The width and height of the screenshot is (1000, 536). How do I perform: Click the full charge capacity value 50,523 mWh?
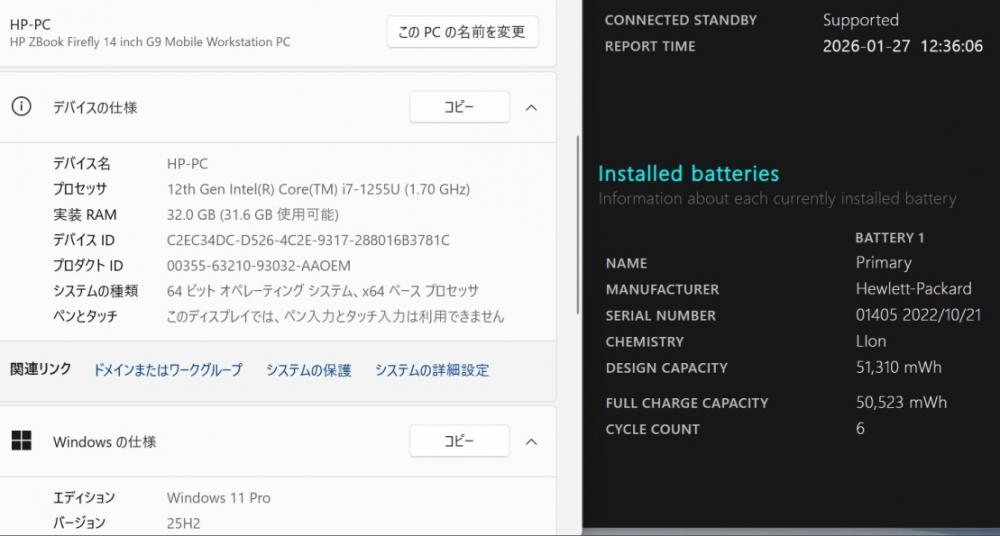[x=901, y=402]
